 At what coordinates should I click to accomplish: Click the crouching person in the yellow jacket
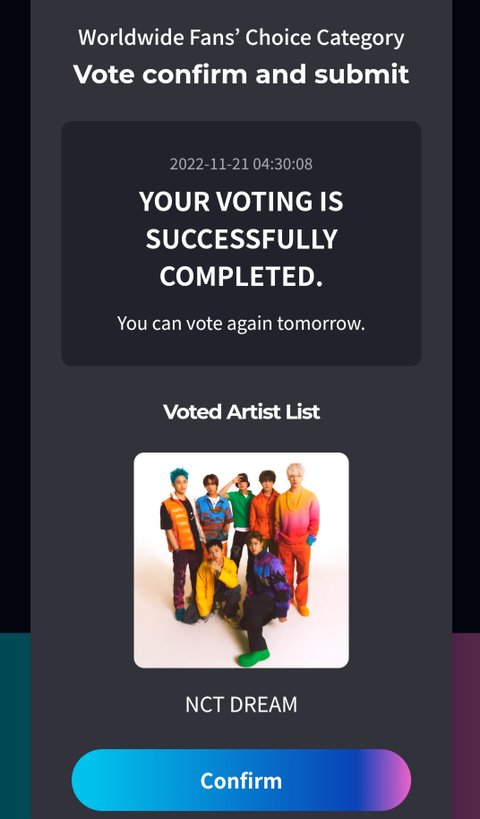(x=217, y=582)
